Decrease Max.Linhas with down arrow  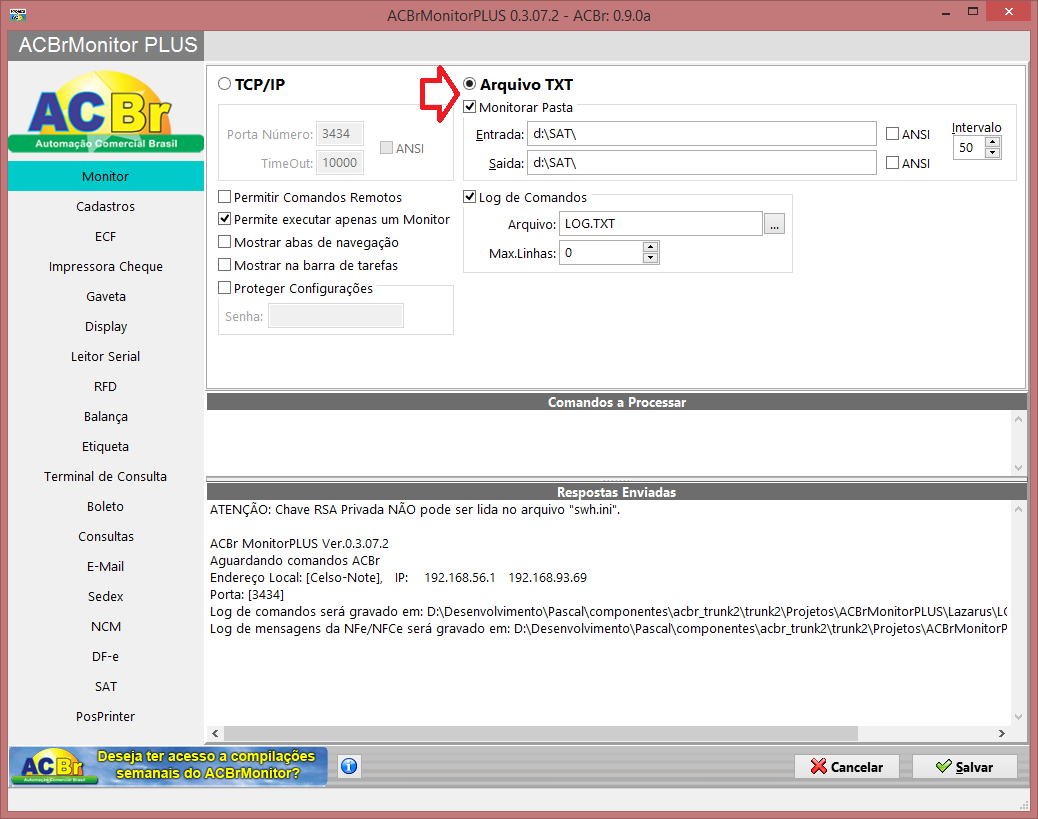point(650,258)
